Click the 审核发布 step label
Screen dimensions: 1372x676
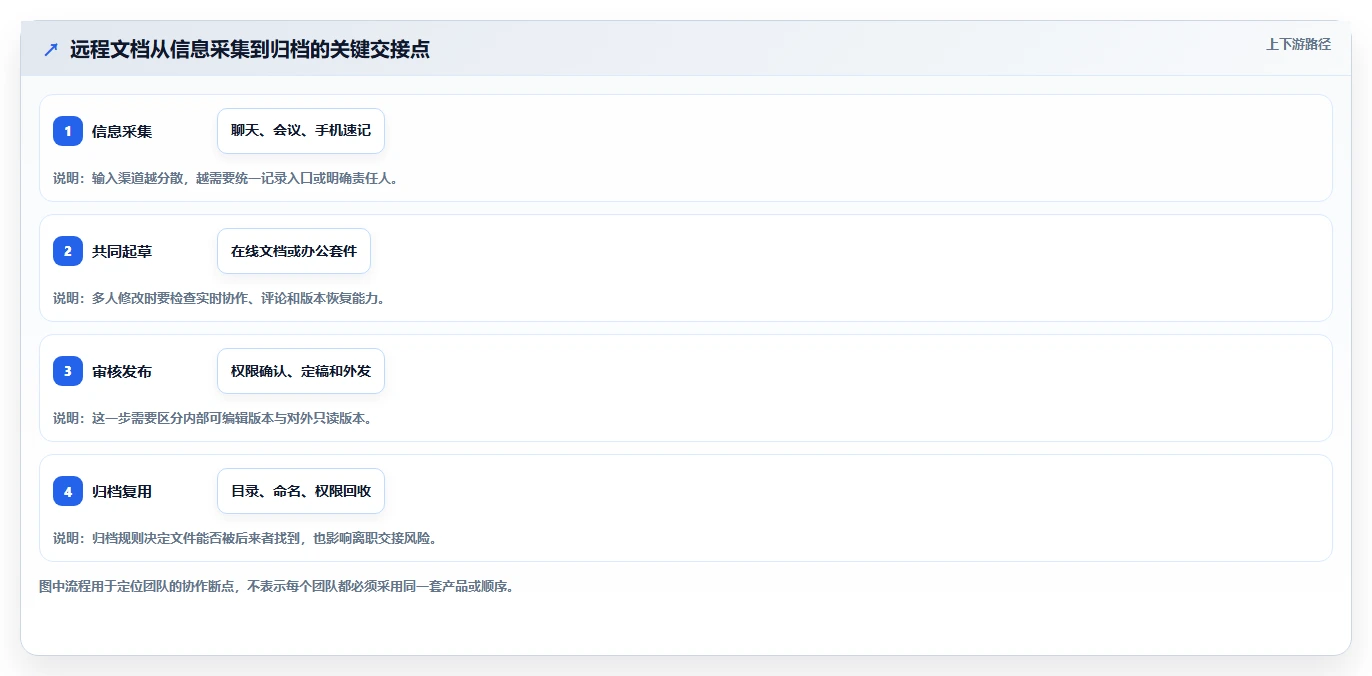tap(122, 371)
